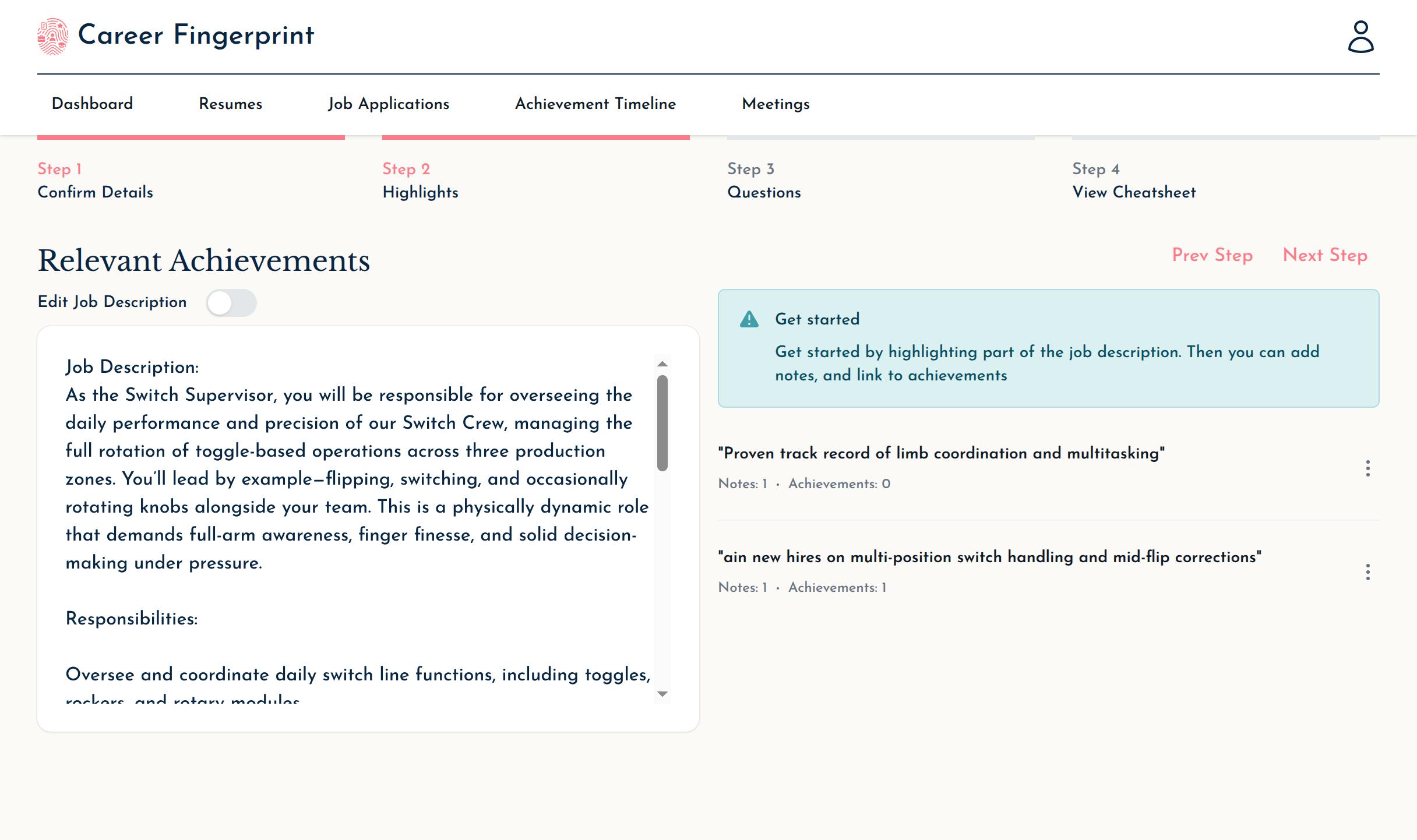Click the scrollbar down arrow in job description
Screen dimensions: 1417x840
coord(662,693)
